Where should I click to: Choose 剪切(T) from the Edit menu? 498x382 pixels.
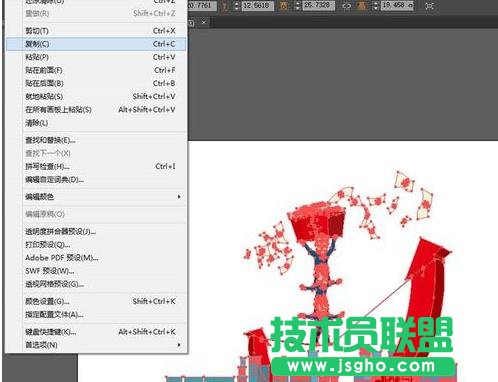[96, 31]
